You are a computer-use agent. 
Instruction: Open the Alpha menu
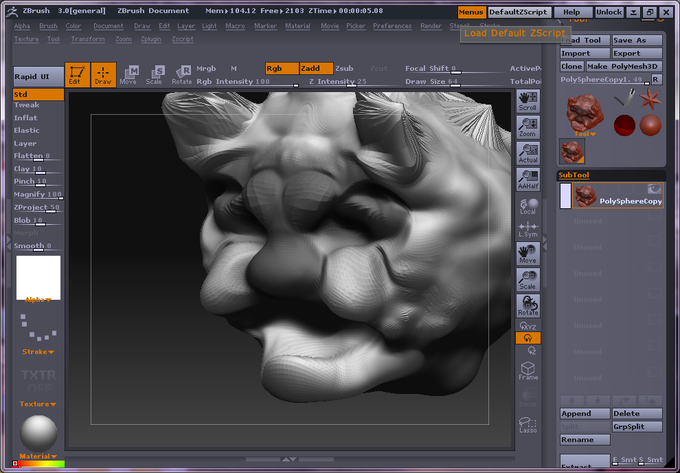22,26
